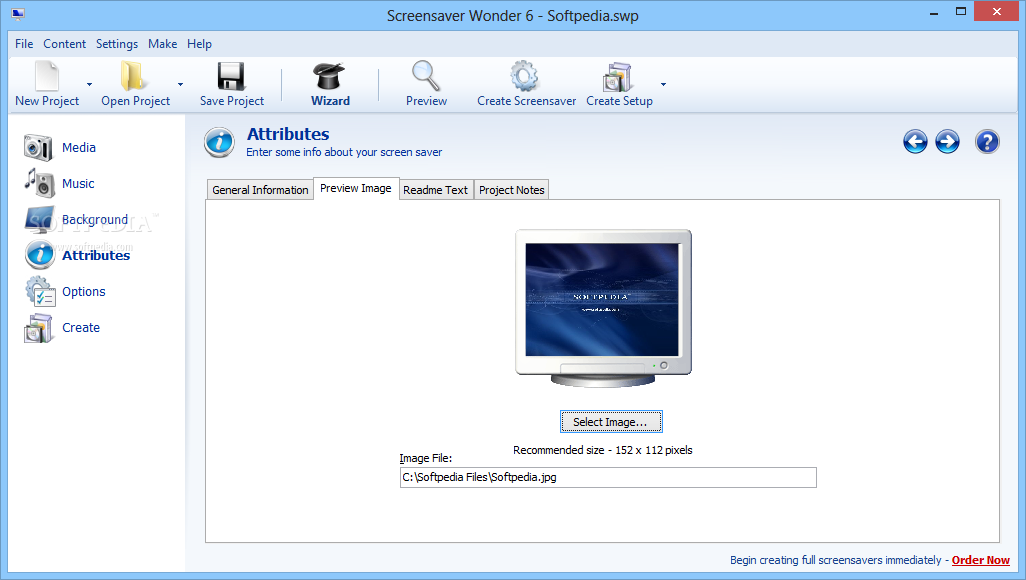Open the Music speaker sidebar icon
Viewport: 1026px width, 580px height.
point(39,183)
